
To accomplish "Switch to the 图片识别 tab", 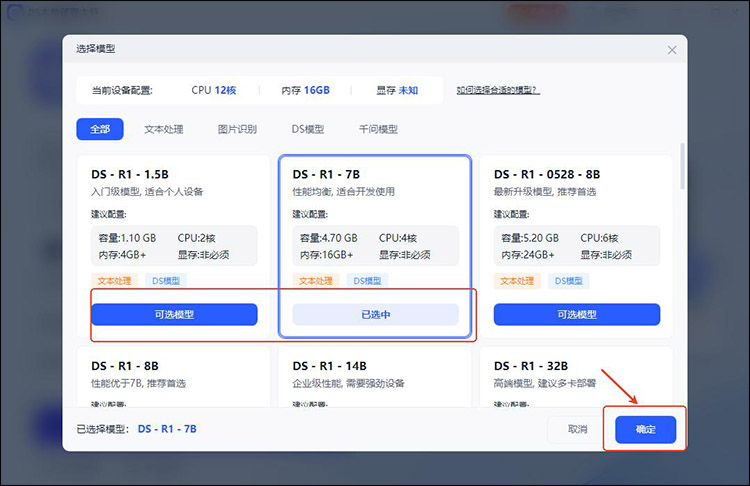I will click(x=237, y=129).
